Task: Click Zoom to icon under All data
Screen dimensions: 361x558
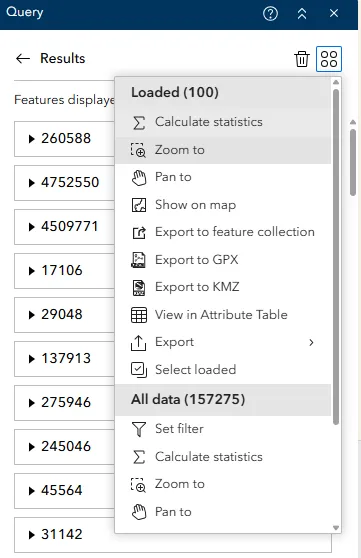Action: (x=138, y=485)
